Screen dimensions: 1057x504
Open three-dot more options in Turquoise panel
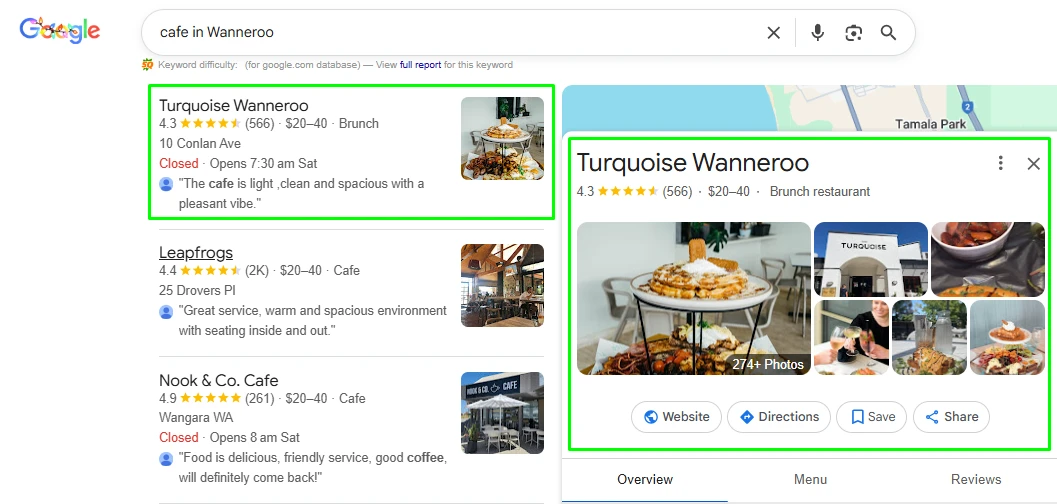tap(1000, 163)
